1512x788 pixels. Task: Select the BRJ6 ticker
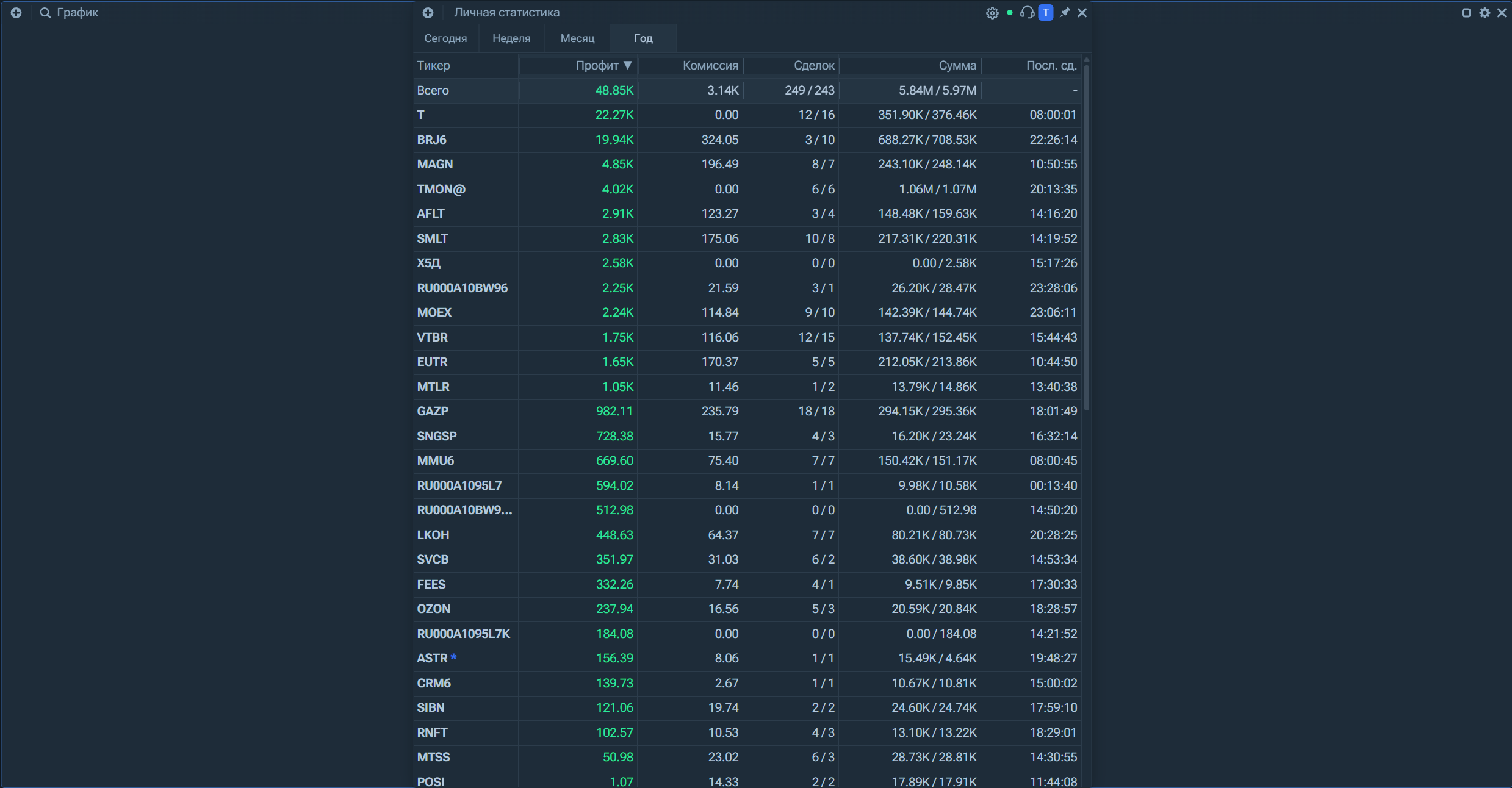click(432, 140)
